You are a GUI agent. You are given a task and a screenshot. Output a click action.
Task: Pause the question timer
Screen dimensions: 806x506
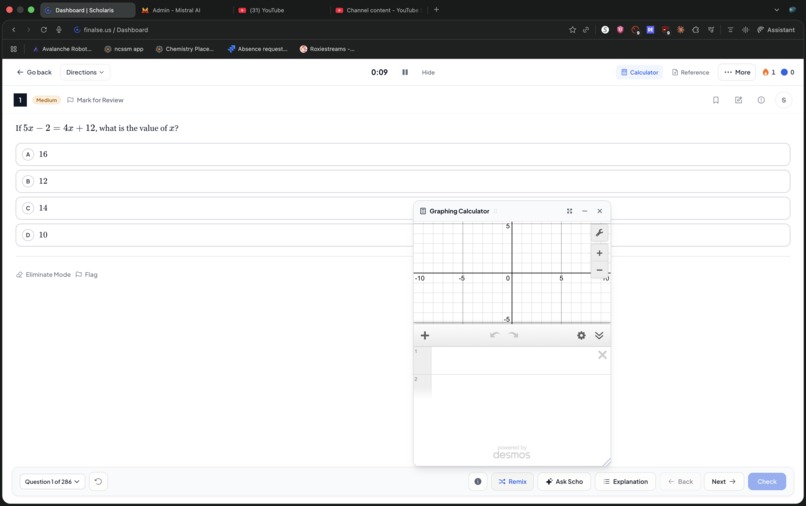tap(405, 73)
